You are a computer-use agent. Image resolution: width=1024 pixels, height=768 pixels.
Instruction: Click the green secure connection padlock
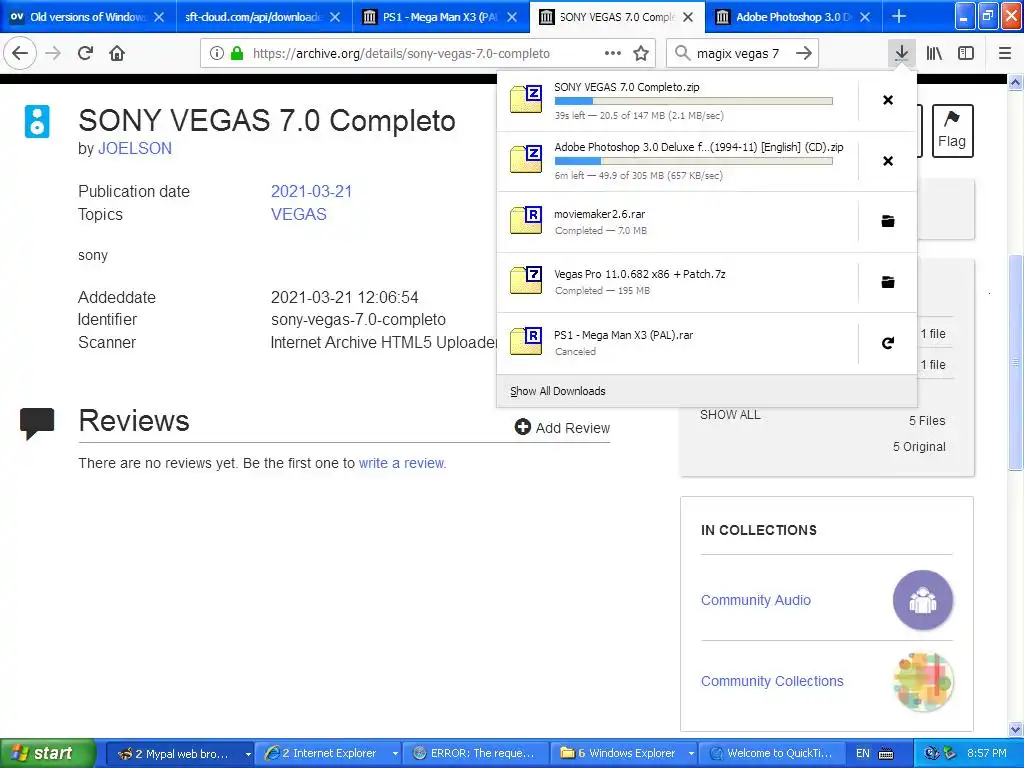coord(237,53)
